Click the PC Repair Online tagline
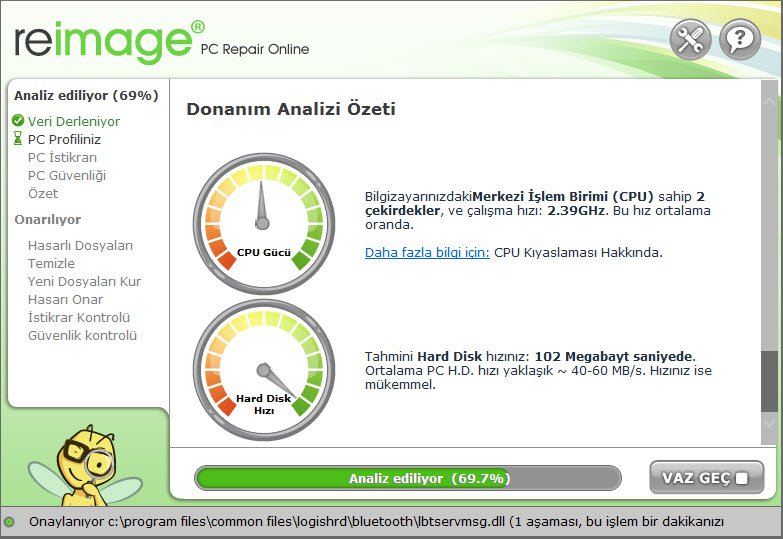Image resolution: width=783 pixels, height=539 pixels. point(255,49)
